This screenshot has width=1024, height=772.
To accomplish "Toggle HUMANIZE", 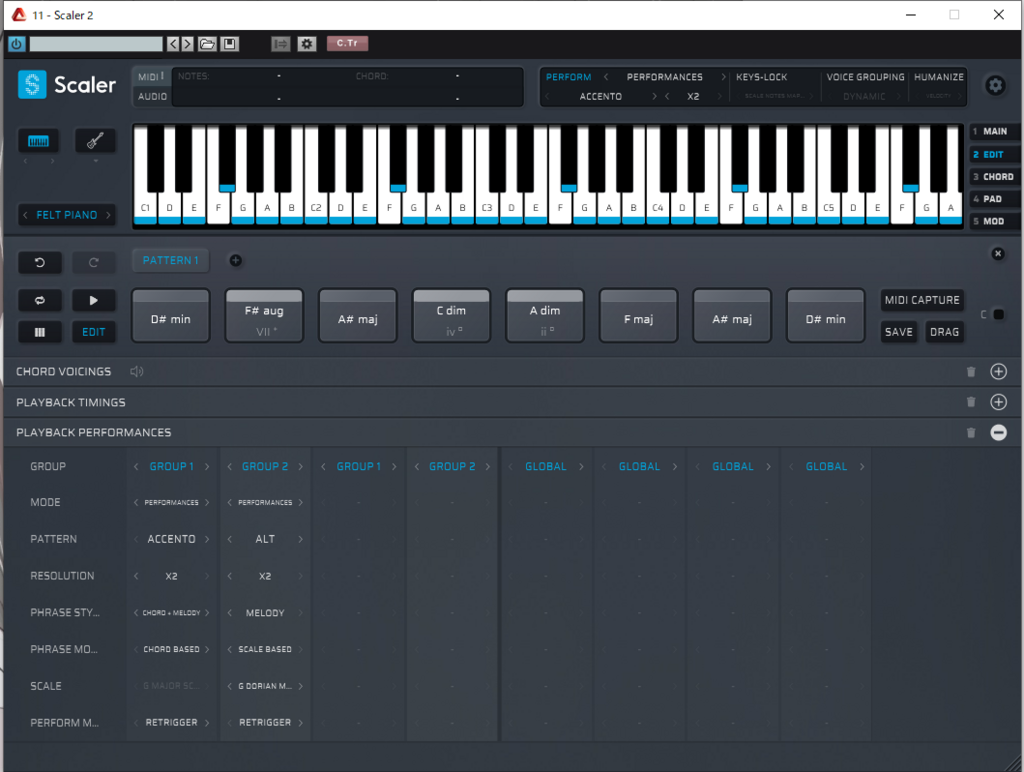I will tap(938, 77).
